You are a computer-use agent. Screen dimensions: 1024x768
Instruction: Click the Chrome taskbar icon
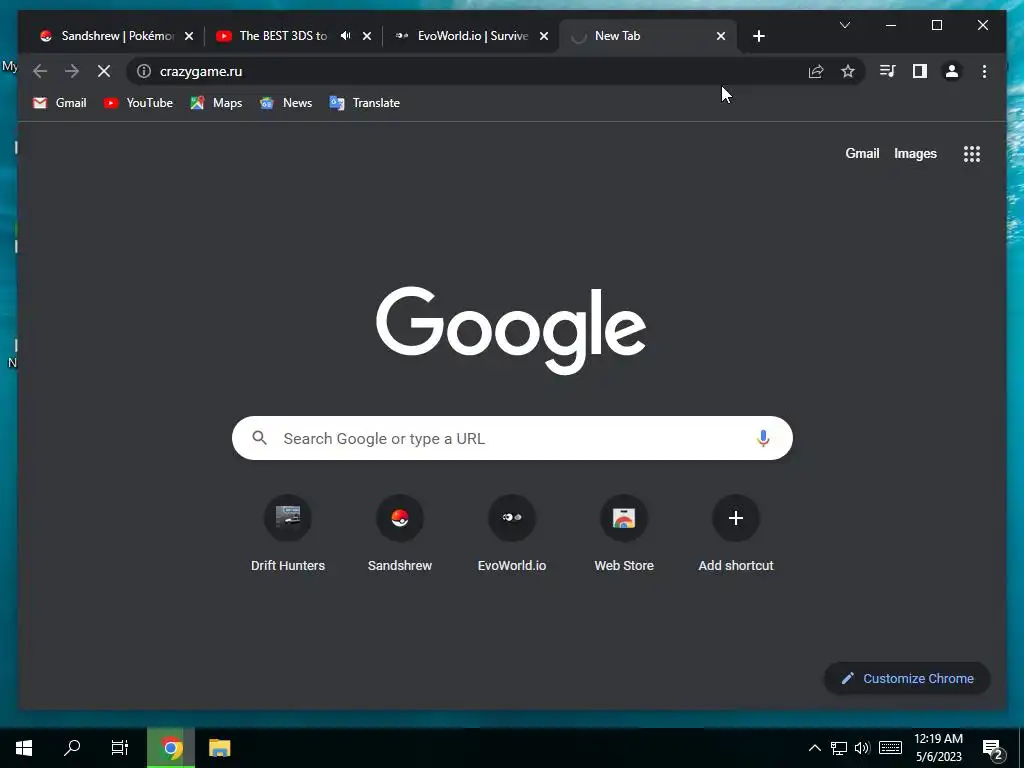click(171, 748)
